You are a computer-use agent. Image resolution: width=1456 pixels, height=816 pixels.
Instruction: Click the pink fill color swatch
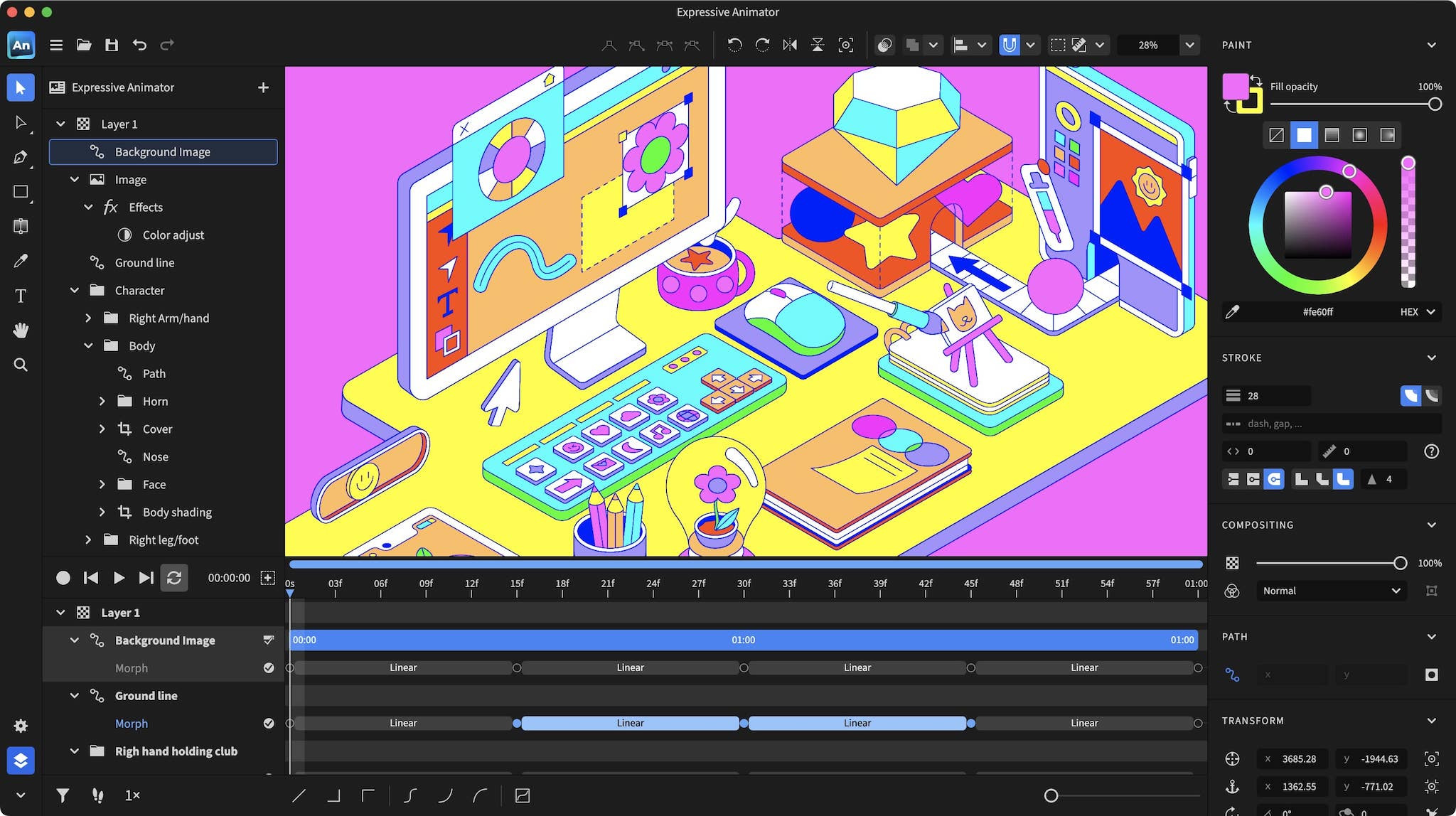pos(1236,87)
